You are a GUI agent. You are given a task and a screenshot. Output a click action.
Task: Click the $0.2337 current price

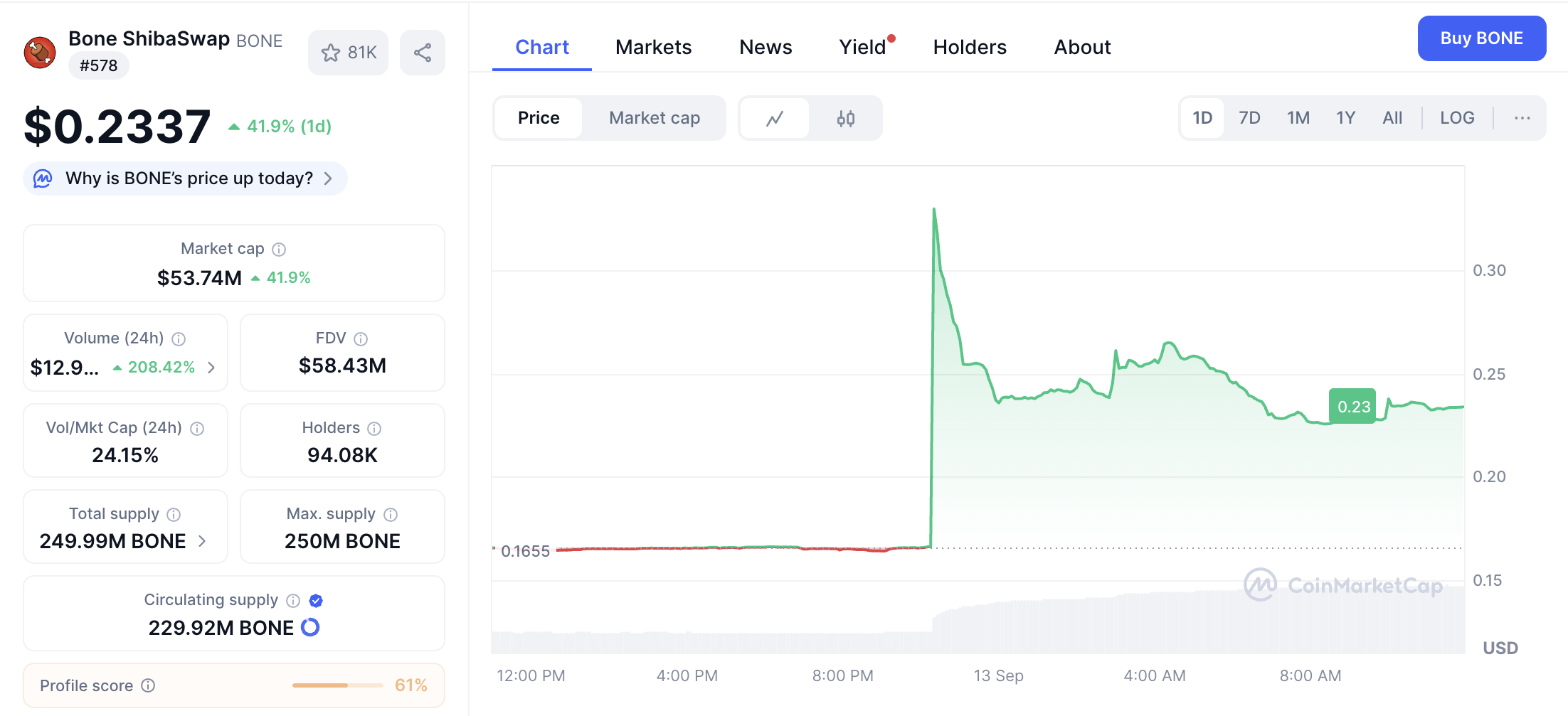[x=117, y=127]
